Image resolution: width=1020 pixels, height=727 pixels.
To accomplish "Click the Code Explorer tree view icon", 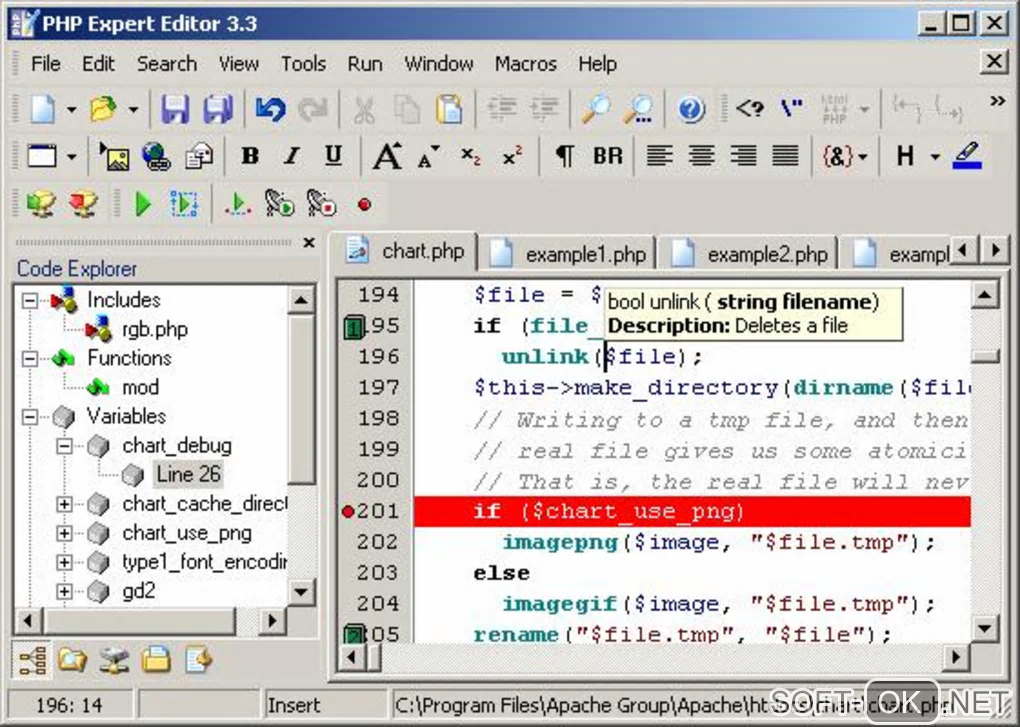I will tap(31, 660).
